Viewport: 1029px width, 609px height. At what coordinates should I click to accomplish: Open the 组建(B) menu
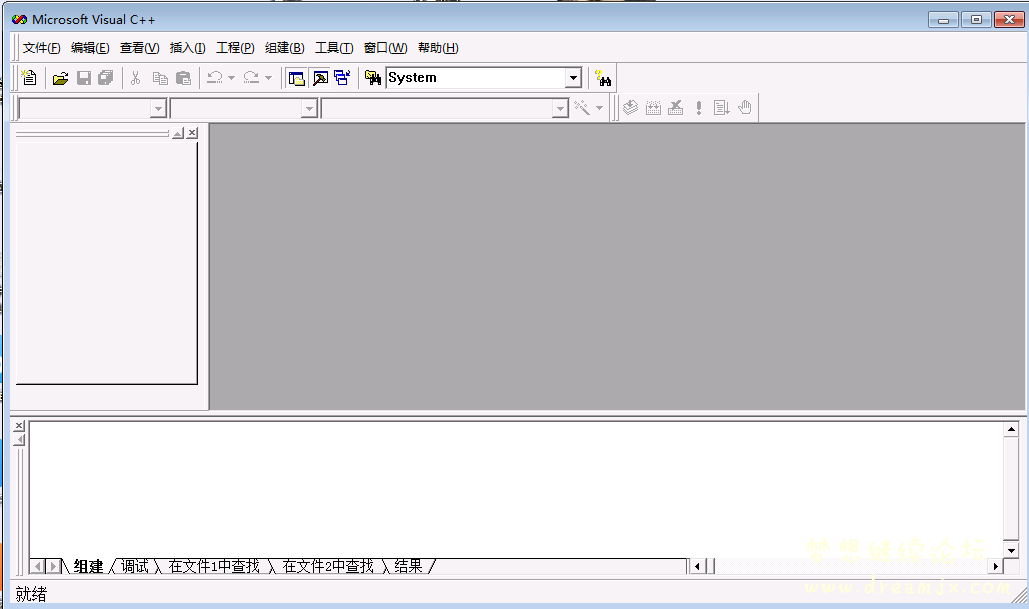pyautogui.click(x=284, y=48)
